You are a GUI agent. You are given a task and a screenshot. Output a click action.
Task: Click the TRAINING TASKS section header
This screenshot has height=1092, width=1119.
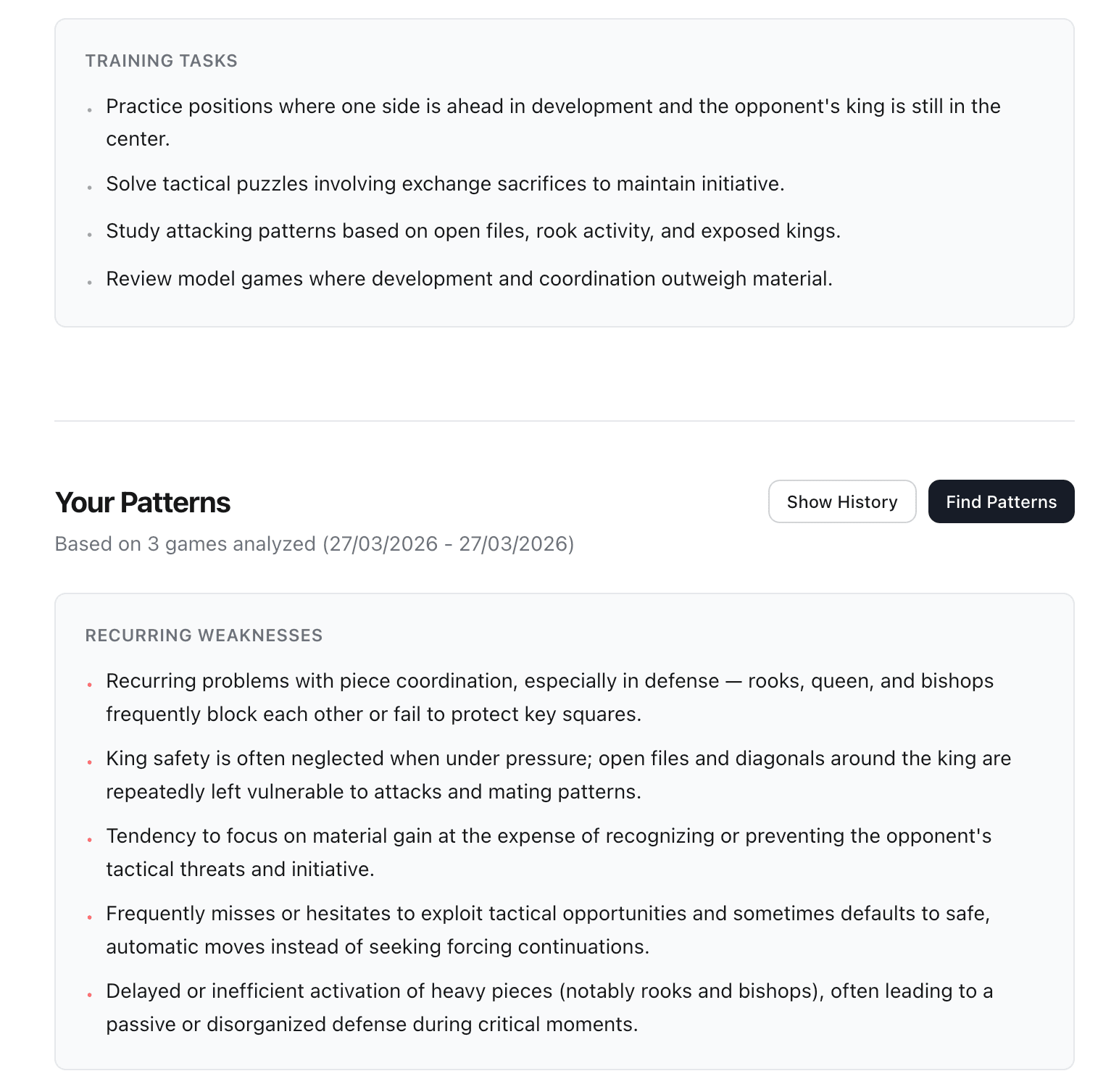[162, 61]
